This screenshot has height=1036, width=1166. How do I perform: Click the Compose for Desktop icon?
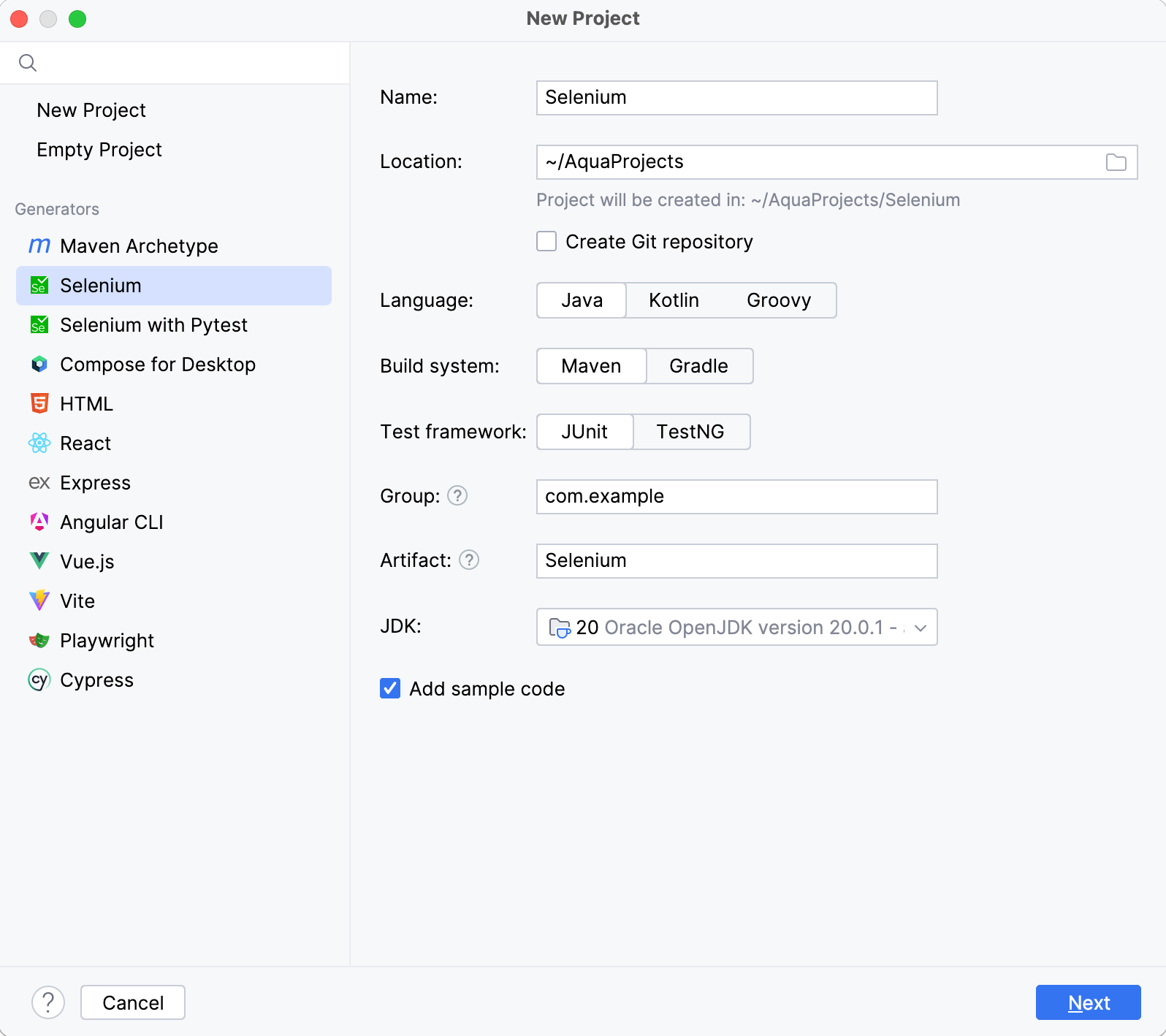tap(39, 365)
